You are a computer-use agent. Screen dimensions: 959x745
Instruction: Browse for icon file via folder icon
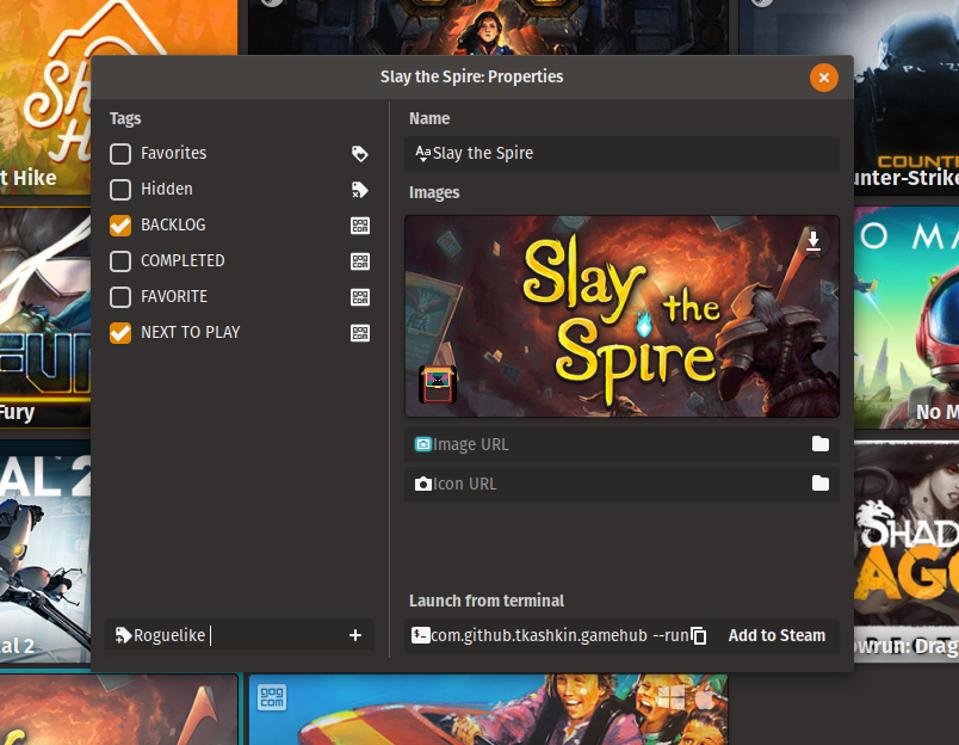(x=820, y=484)
